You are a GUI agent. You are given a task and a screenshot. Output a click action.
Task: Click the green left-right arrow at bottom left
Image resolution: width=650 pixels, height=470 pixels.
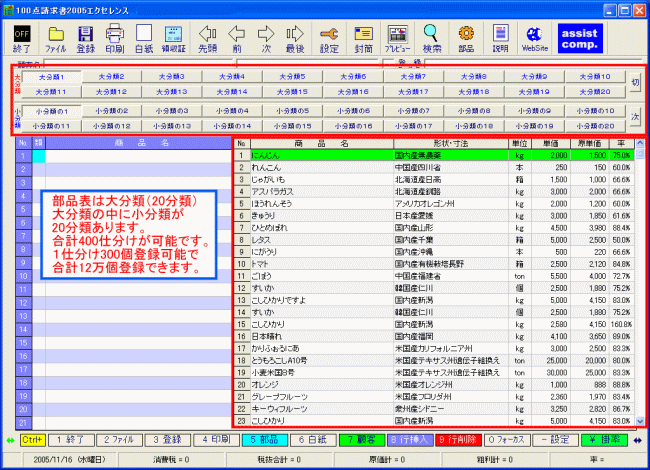pos(10,441)
